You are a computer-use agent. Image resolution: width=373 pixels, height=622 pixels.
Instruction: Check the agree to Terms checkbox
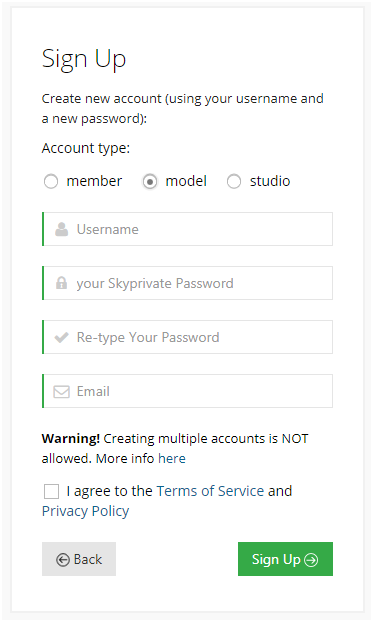(51, 491)
